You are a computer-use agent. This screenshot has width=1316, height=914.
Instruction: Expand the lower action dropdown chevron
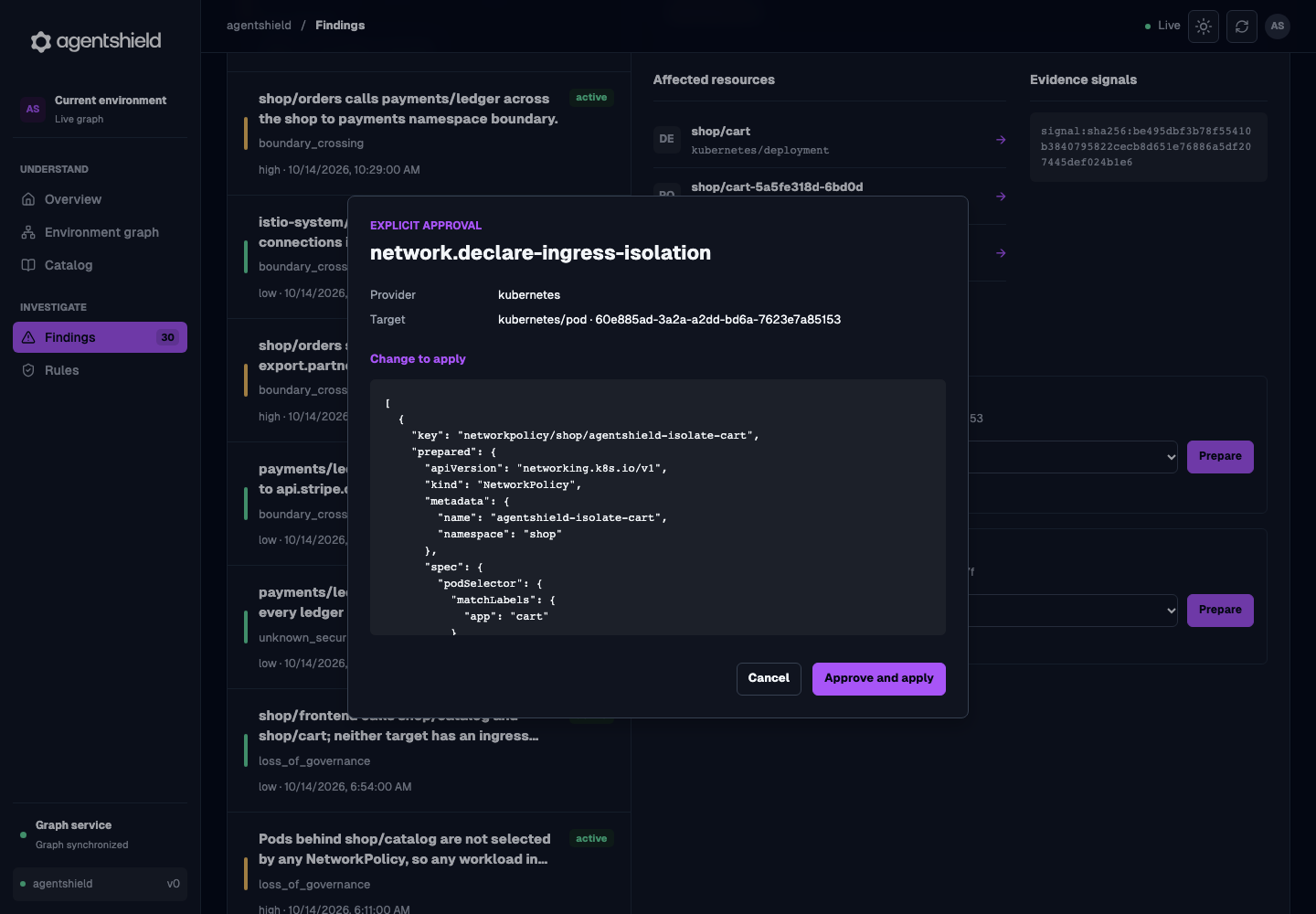pyautogui.click(x=1172, y=611)
